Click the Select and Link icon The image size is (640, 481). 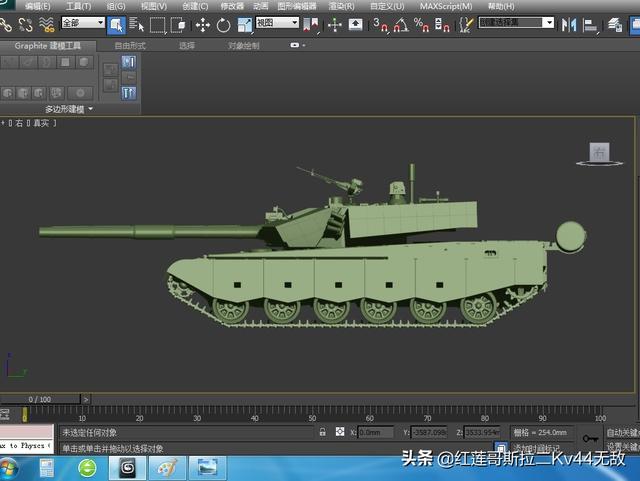7,25
